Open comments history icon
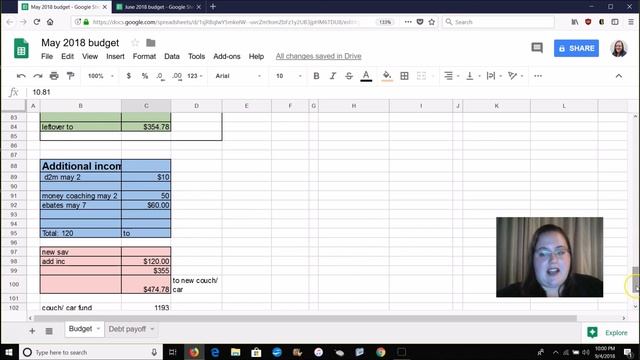Viewport: 640px width, 360px height. (x=537, y=48)
